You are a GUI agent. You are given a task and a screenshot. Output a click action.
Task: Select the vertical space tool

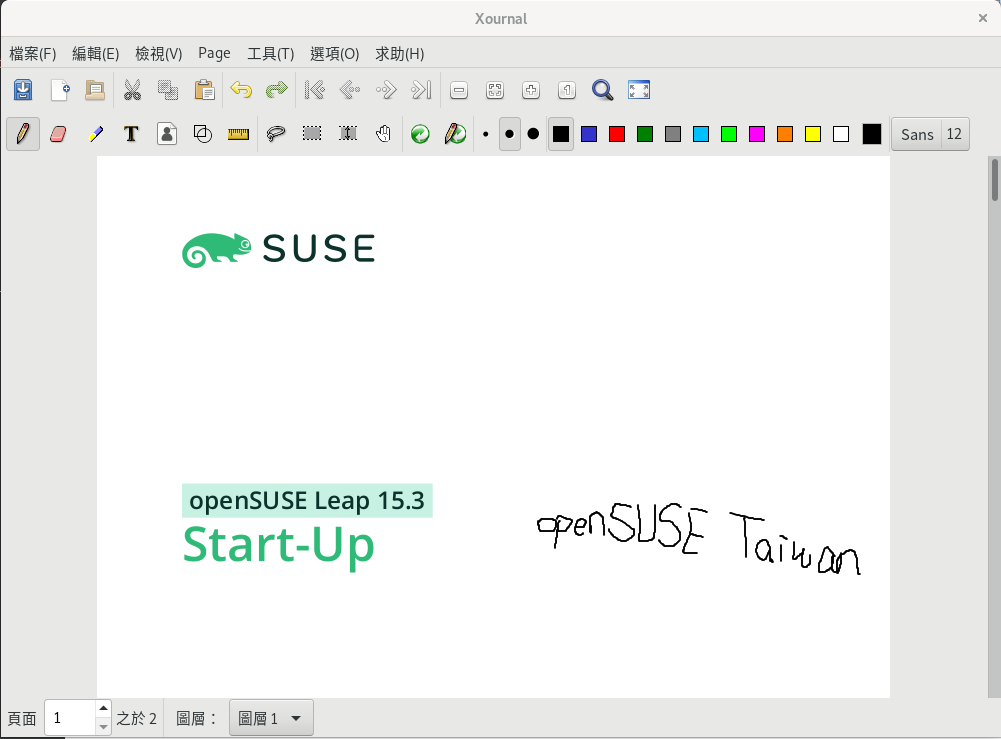click(348, 134)
